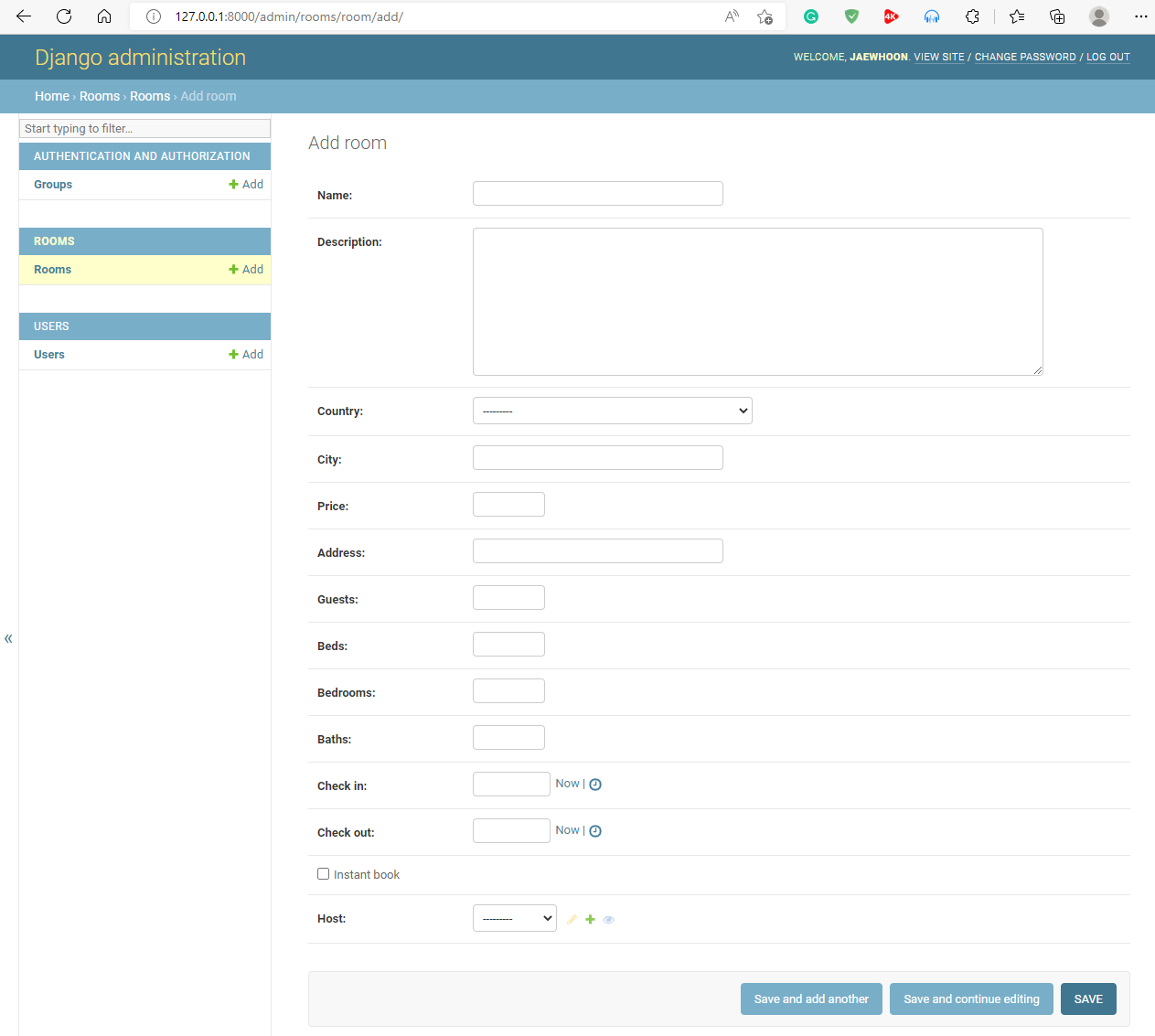Click the green plus to add another Host
Viewport: 1155px width, 1036px height.
pyautogui.click(x=590, y=920)
